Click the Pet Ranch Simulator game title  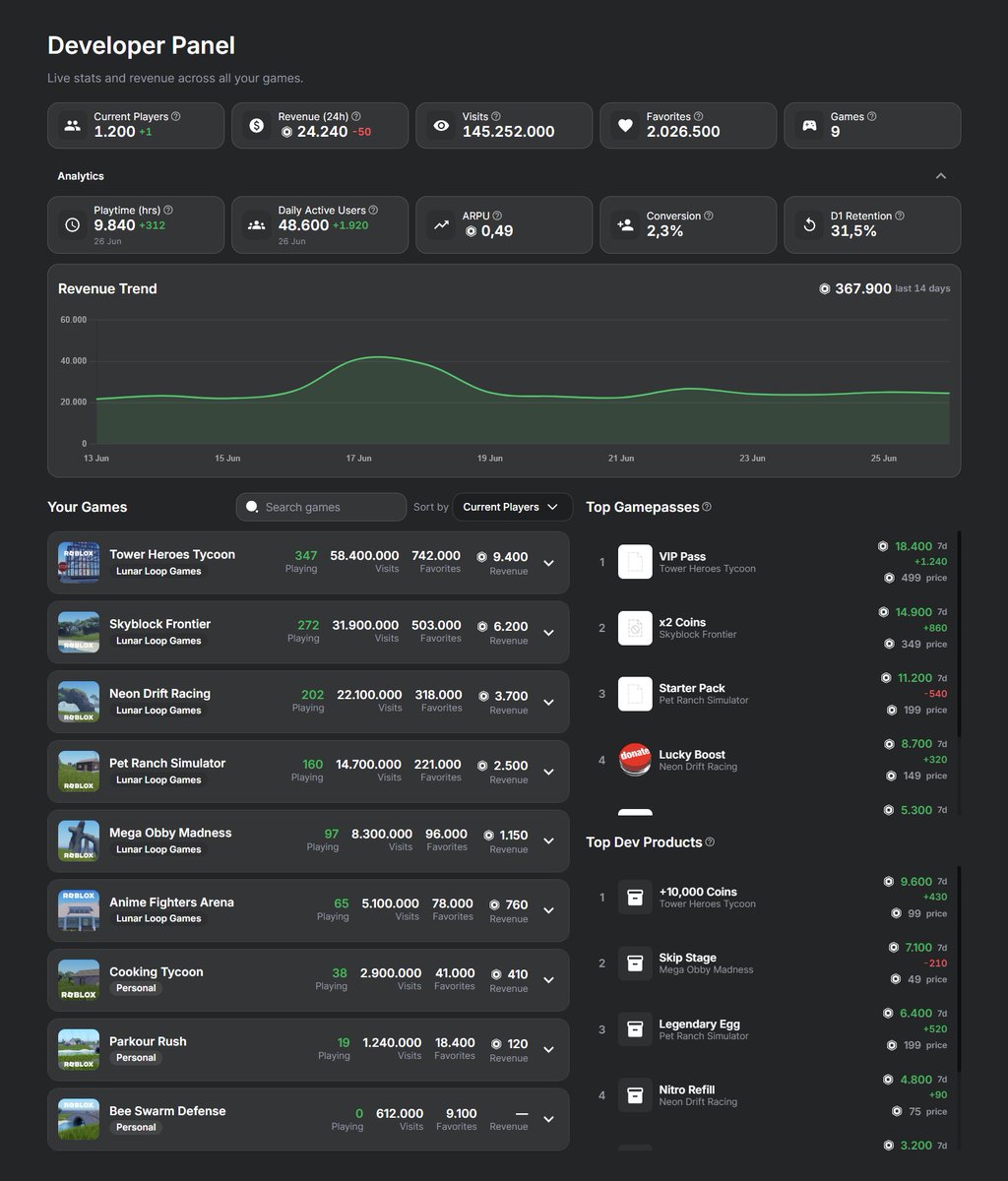tap(167, 763)
